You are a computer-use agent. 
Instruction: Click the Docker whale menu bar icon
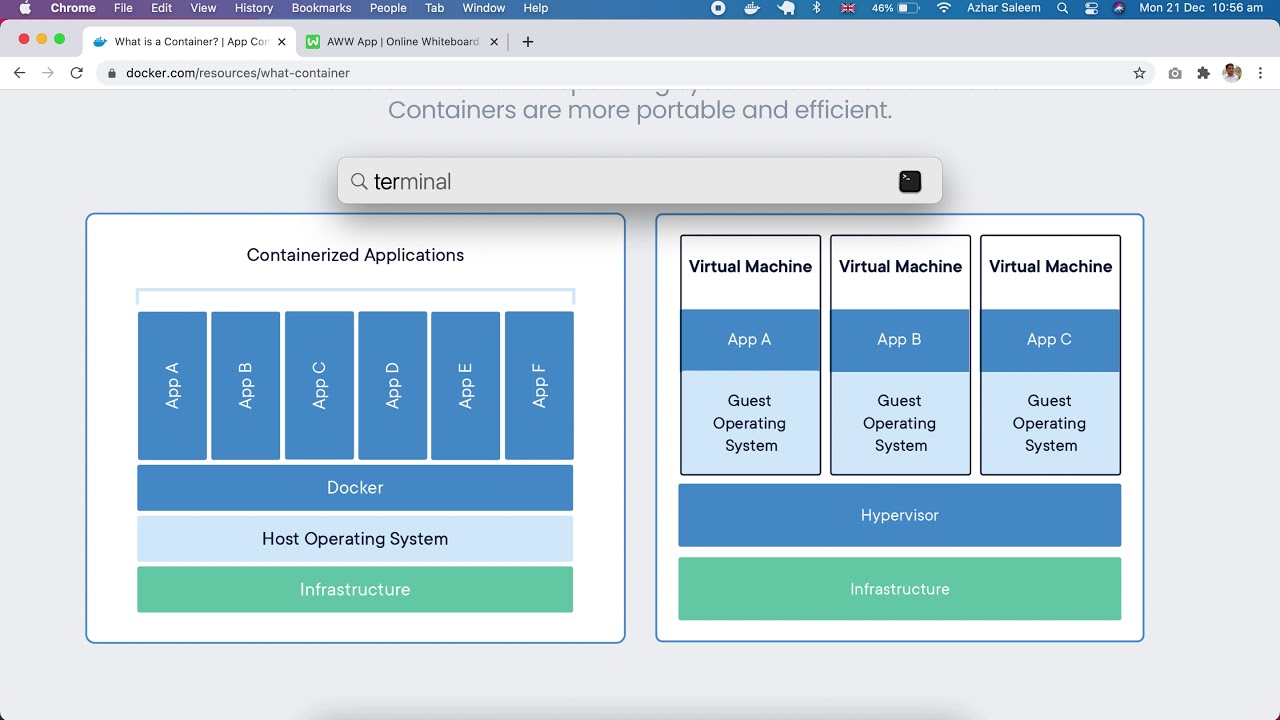753,8
